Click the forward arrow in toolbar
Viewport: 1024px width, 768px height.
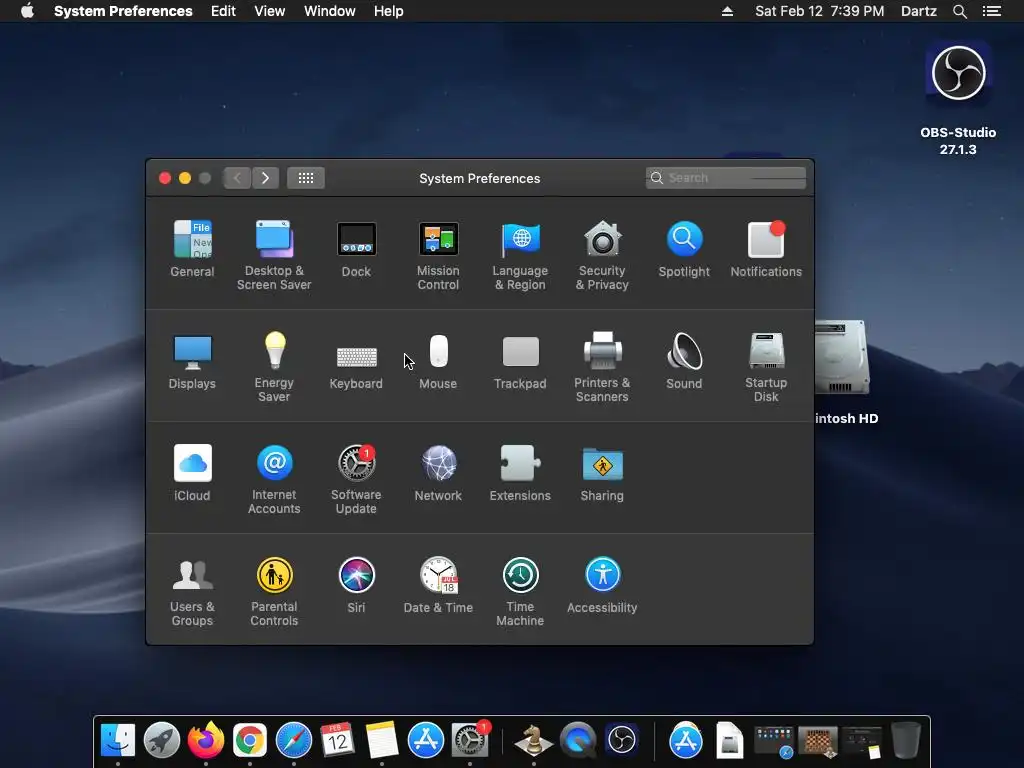(x=265, y=178)
